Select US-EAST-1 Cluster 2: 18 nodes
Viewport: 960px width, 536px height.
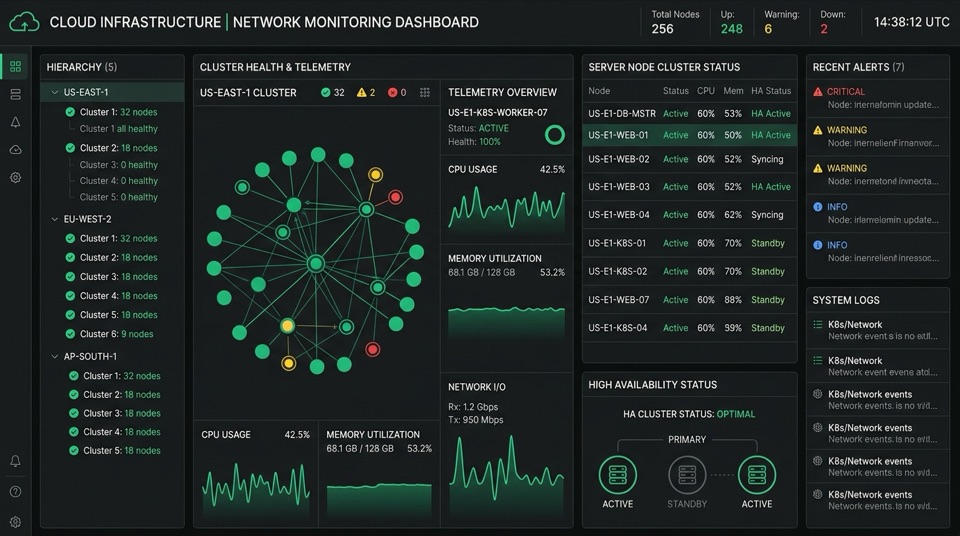tap(111, 148)
